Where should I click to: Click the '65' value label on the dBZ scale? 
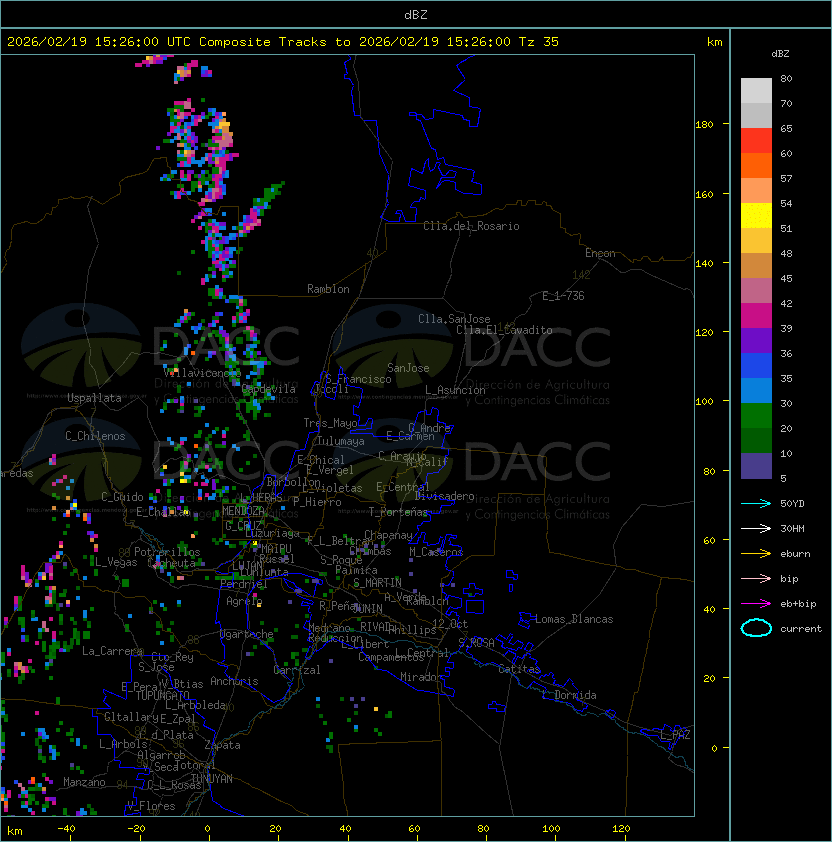pyautogui.click(x=786, y=128)
